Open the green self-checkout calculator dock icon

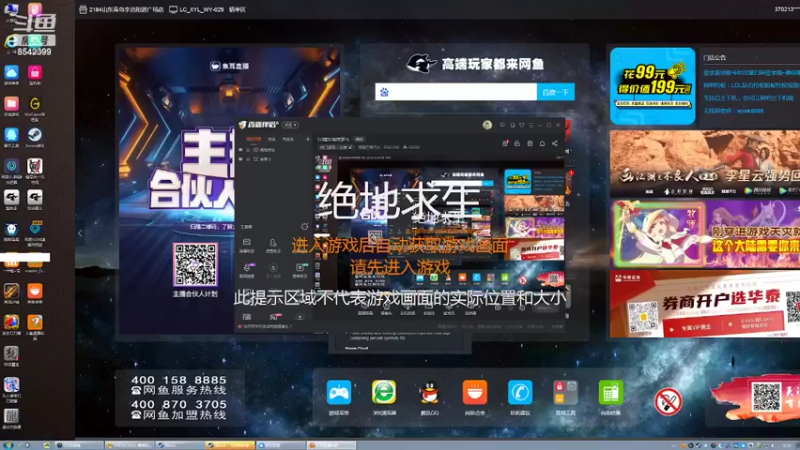pos(610,393)
